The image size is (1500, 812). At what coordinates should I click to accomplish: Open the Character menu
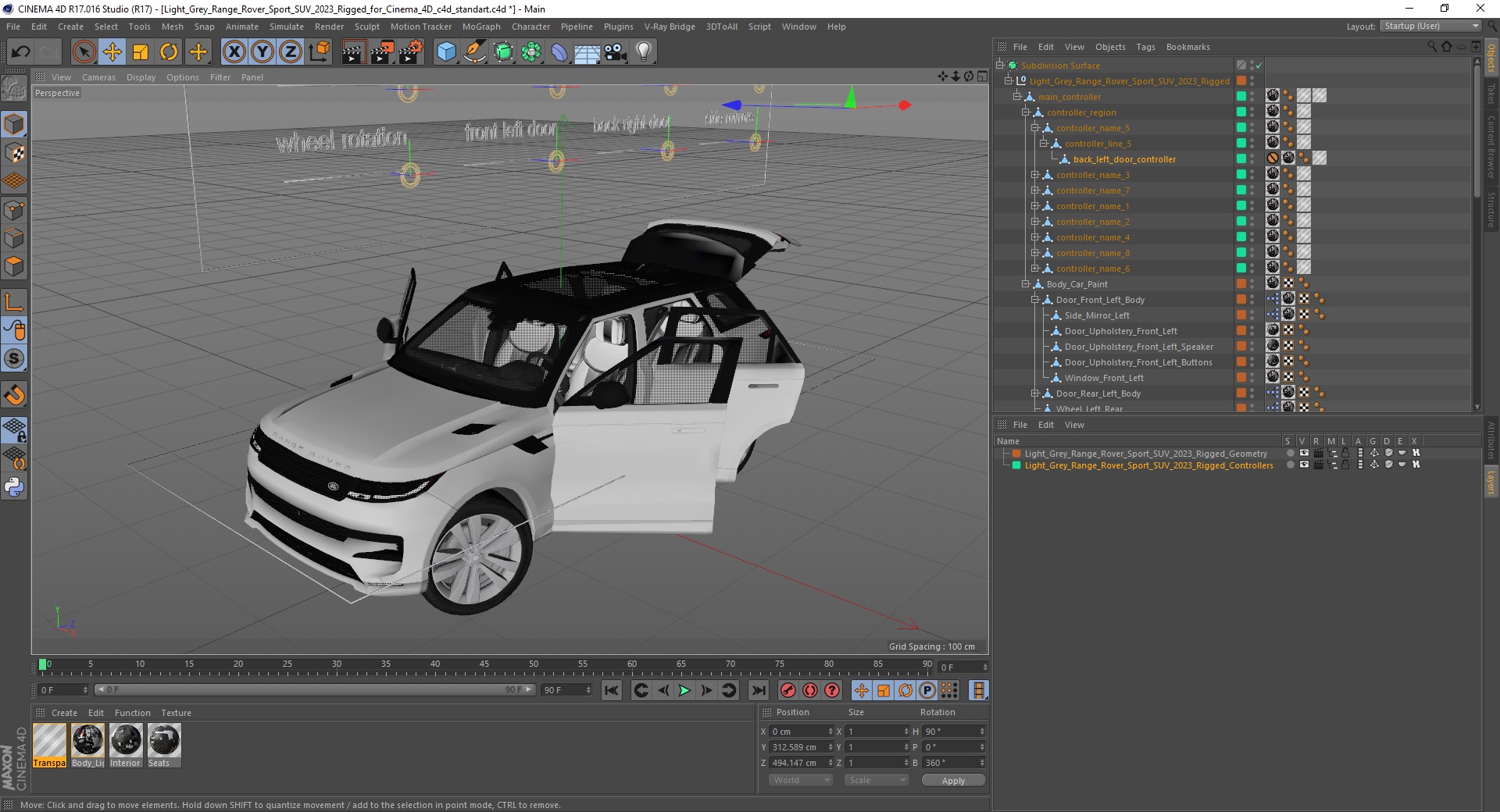(531, 27)
